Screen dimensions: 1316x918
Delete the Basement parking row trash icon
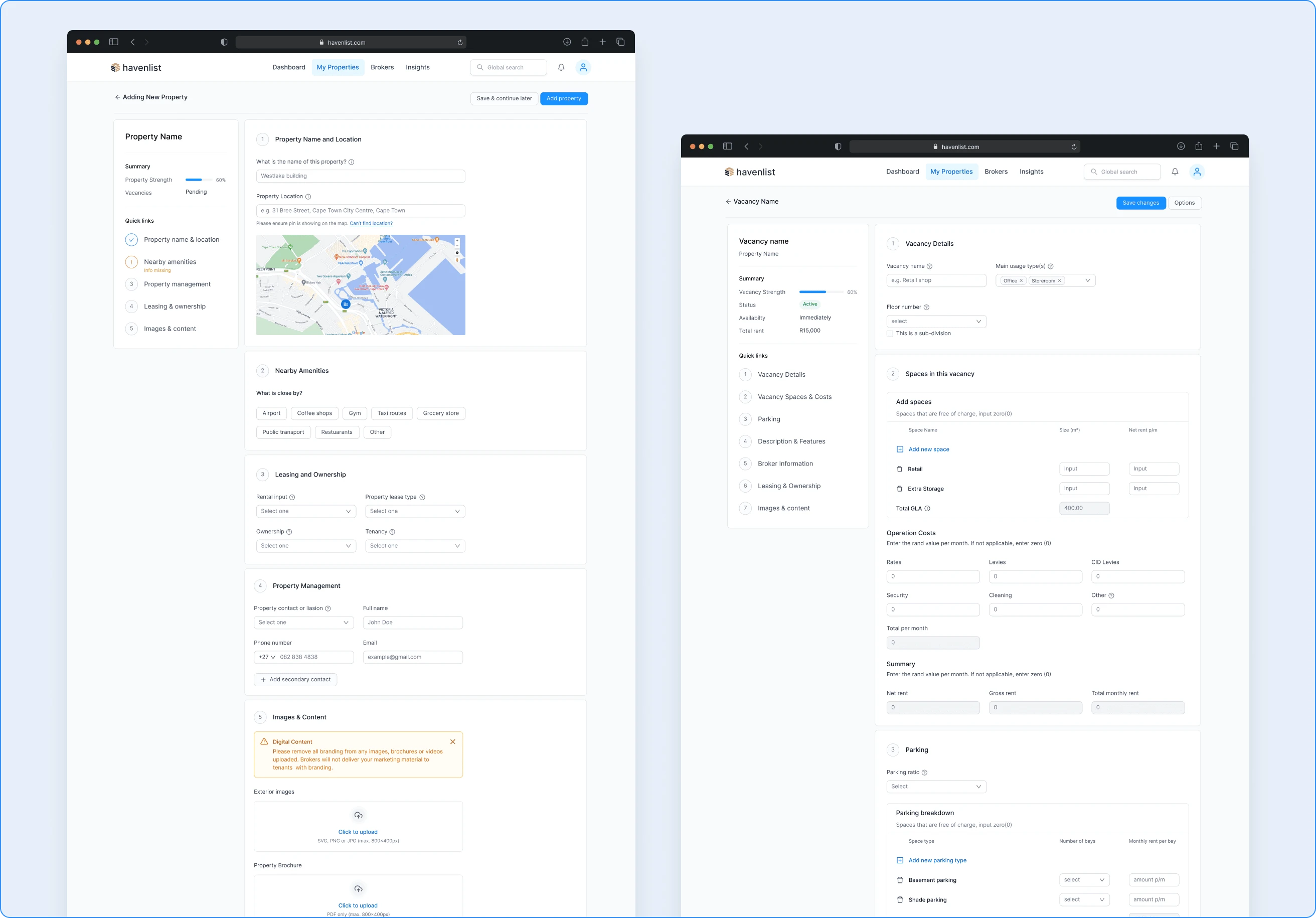pyautogui.click(x=899, y=880)
